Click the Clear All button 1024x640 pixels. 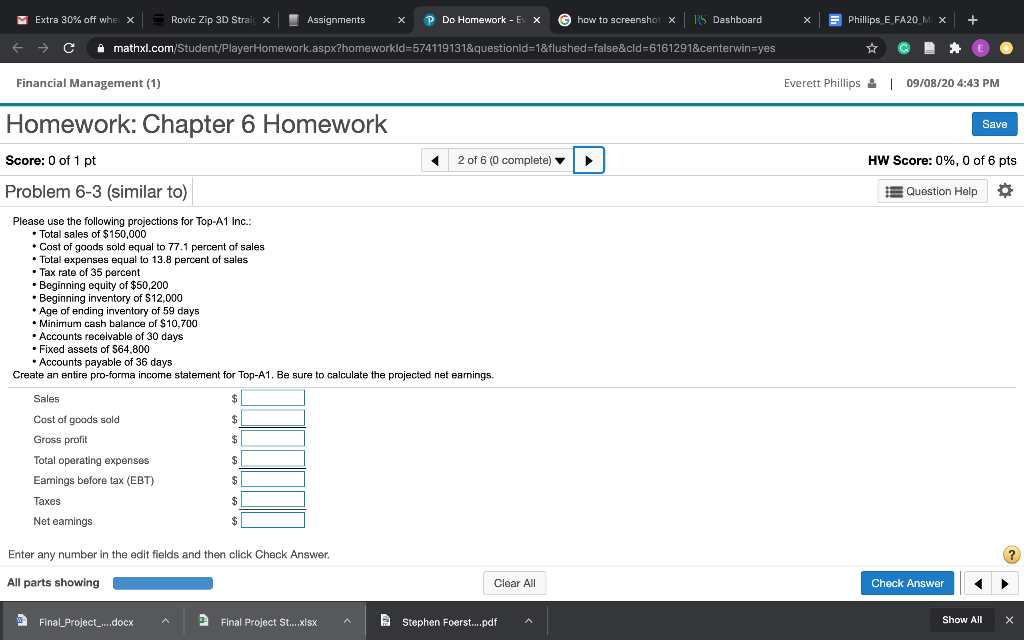click(514, 582)
